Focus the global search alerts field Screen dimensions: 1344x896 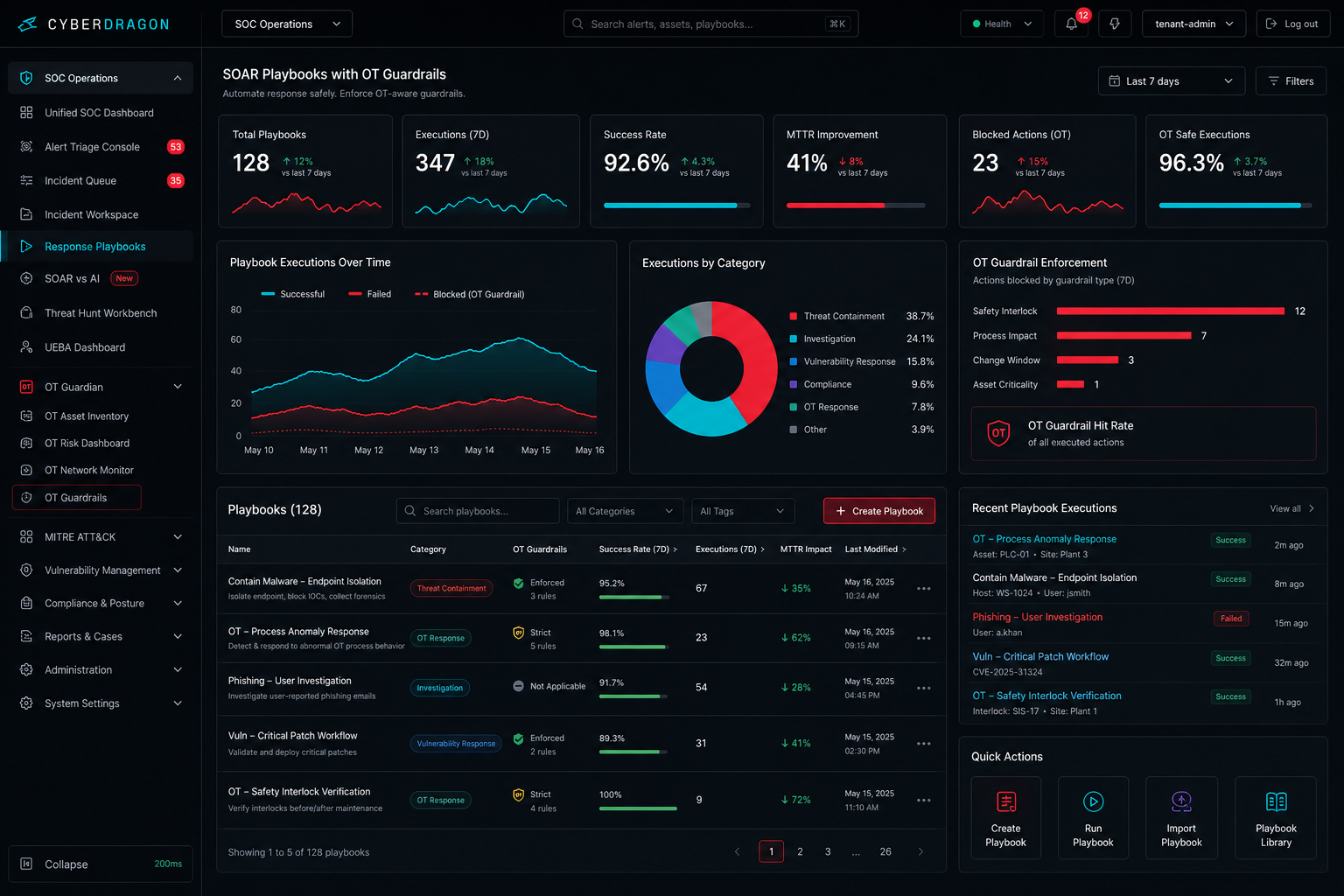point(710,24)
